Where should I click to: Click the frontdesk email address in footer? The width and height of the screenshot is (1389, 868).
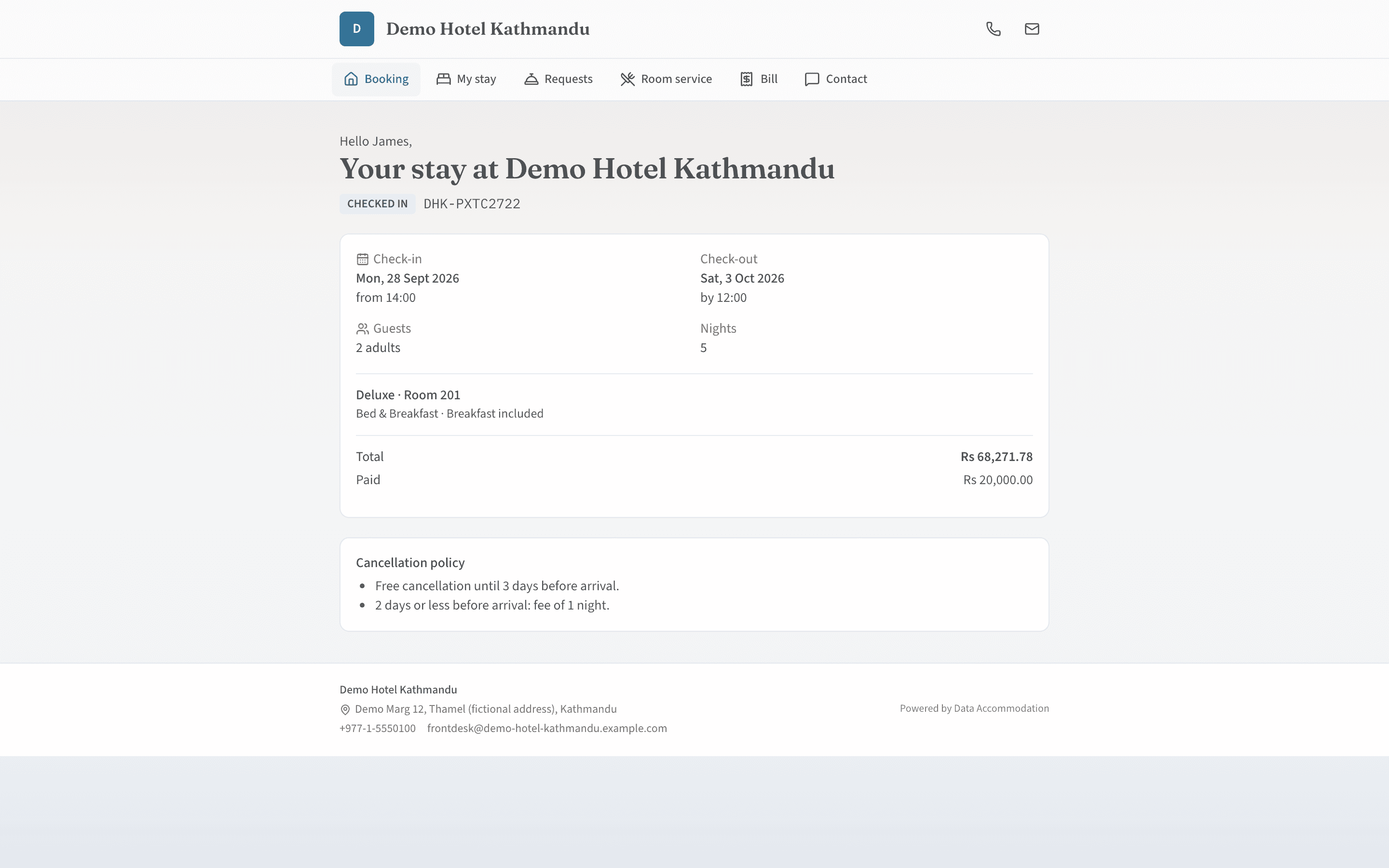[547, 728]
